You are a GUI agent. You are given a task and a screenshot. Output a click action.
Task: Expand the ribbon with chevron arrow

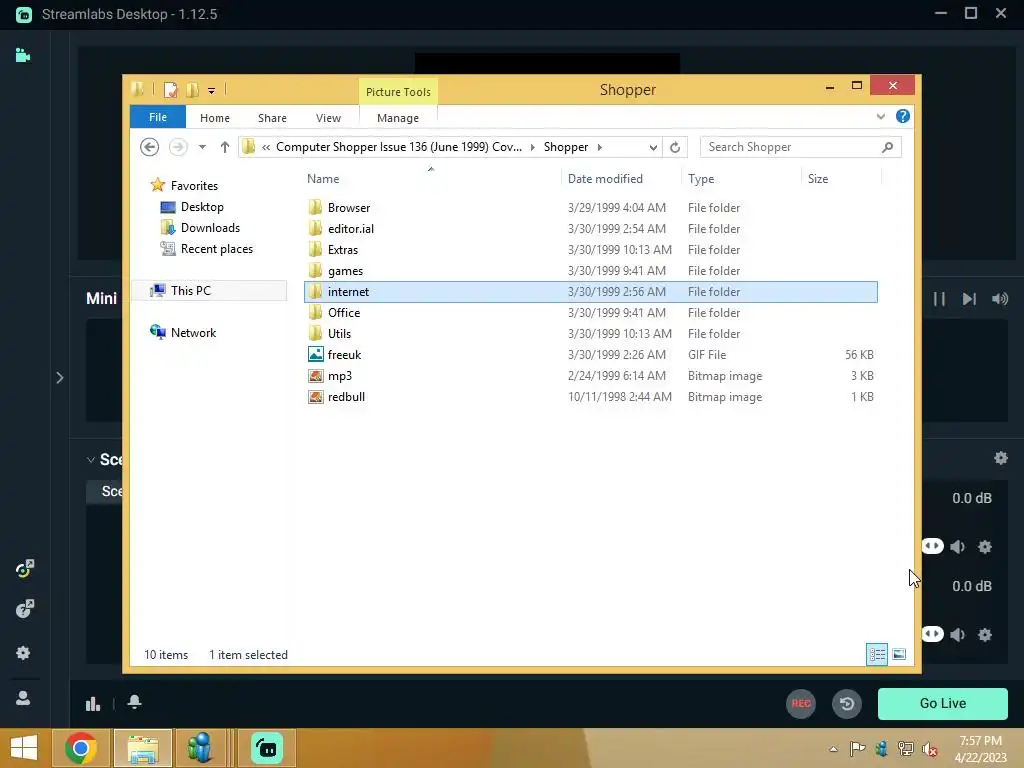coord(880,116)
